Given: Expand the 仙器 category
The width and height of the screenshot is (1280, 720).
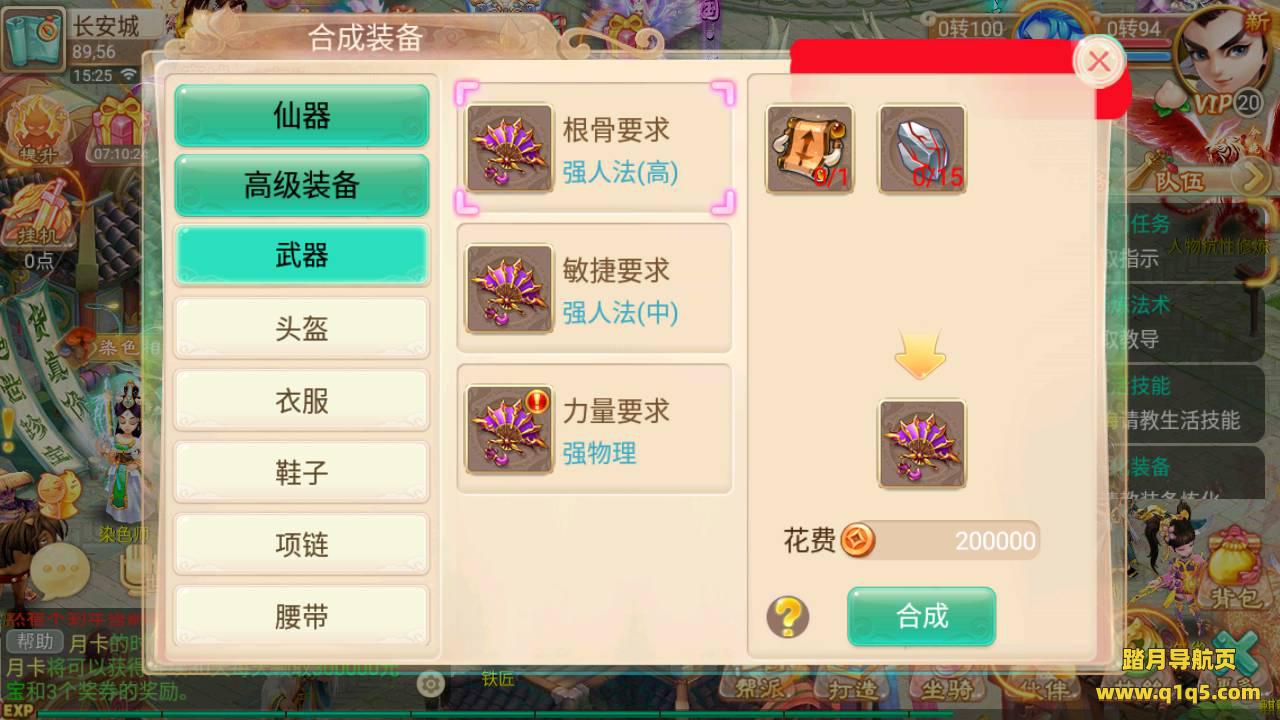Looking at the screenshot, I should click(302, 116).
